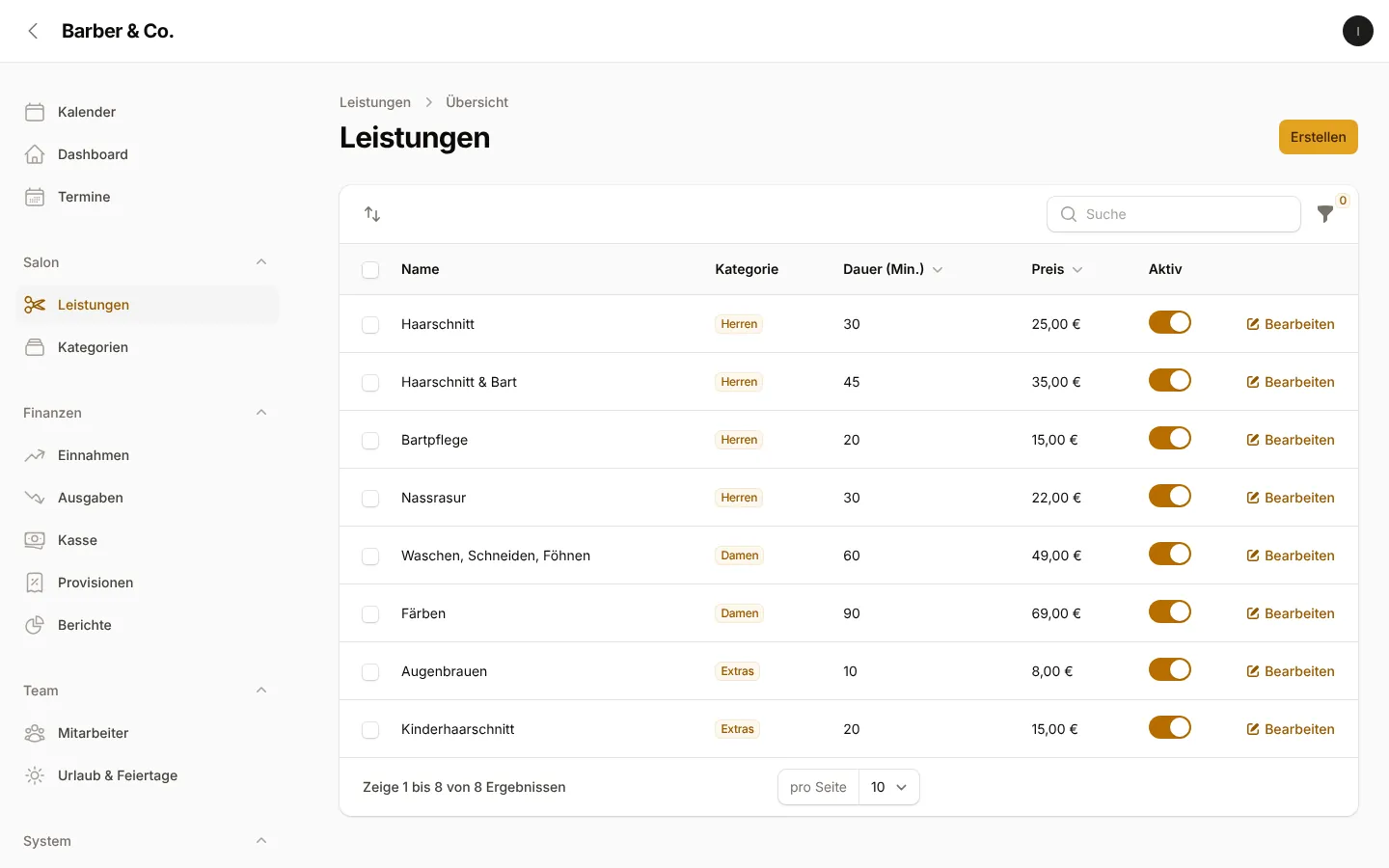The image size is (1389, 868).
Task: Select the Nassrasur row checkbox
Action: tap(370, 499)
